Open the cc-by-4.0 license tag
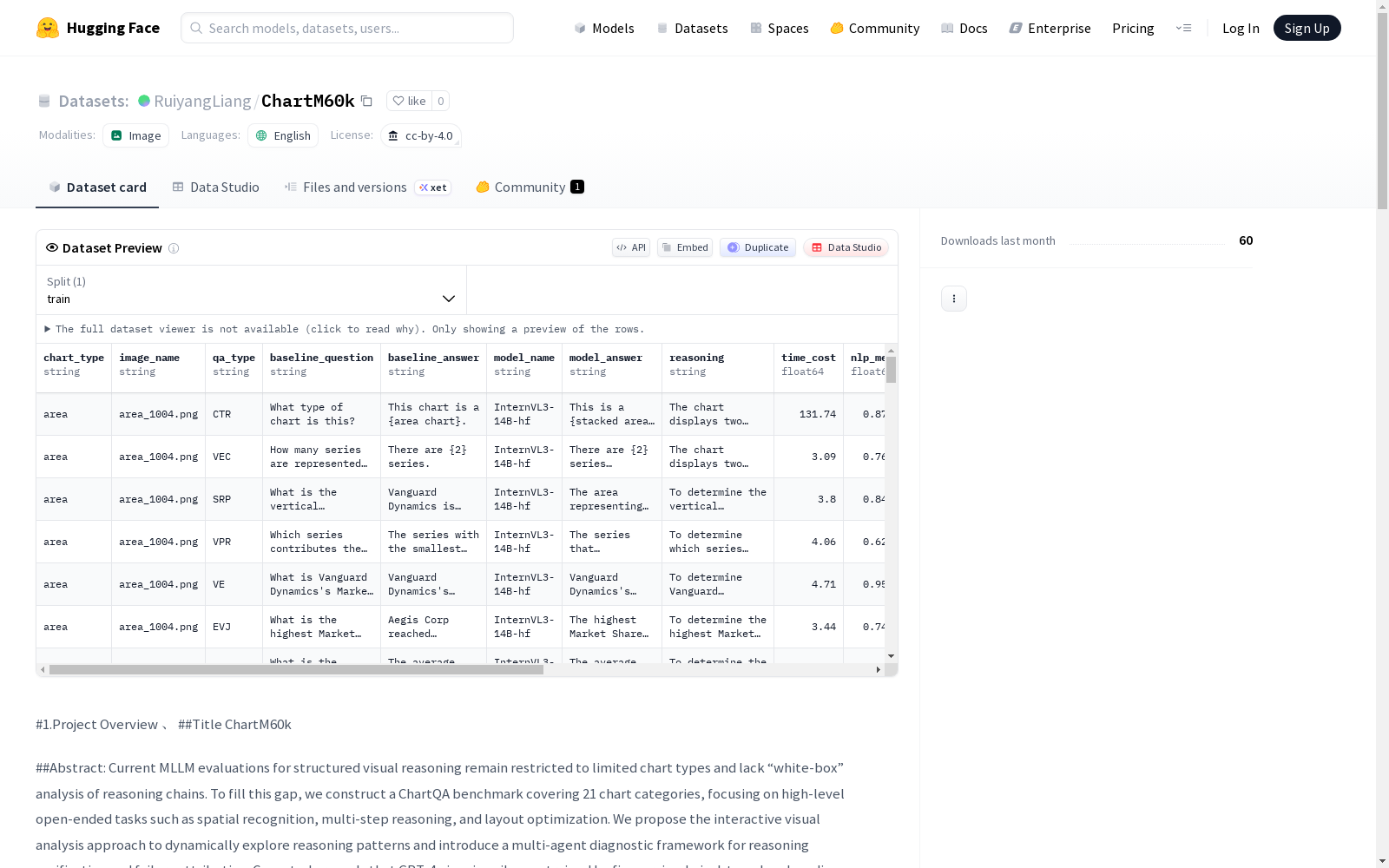1389x868 pixels. (x=421, y=135)
